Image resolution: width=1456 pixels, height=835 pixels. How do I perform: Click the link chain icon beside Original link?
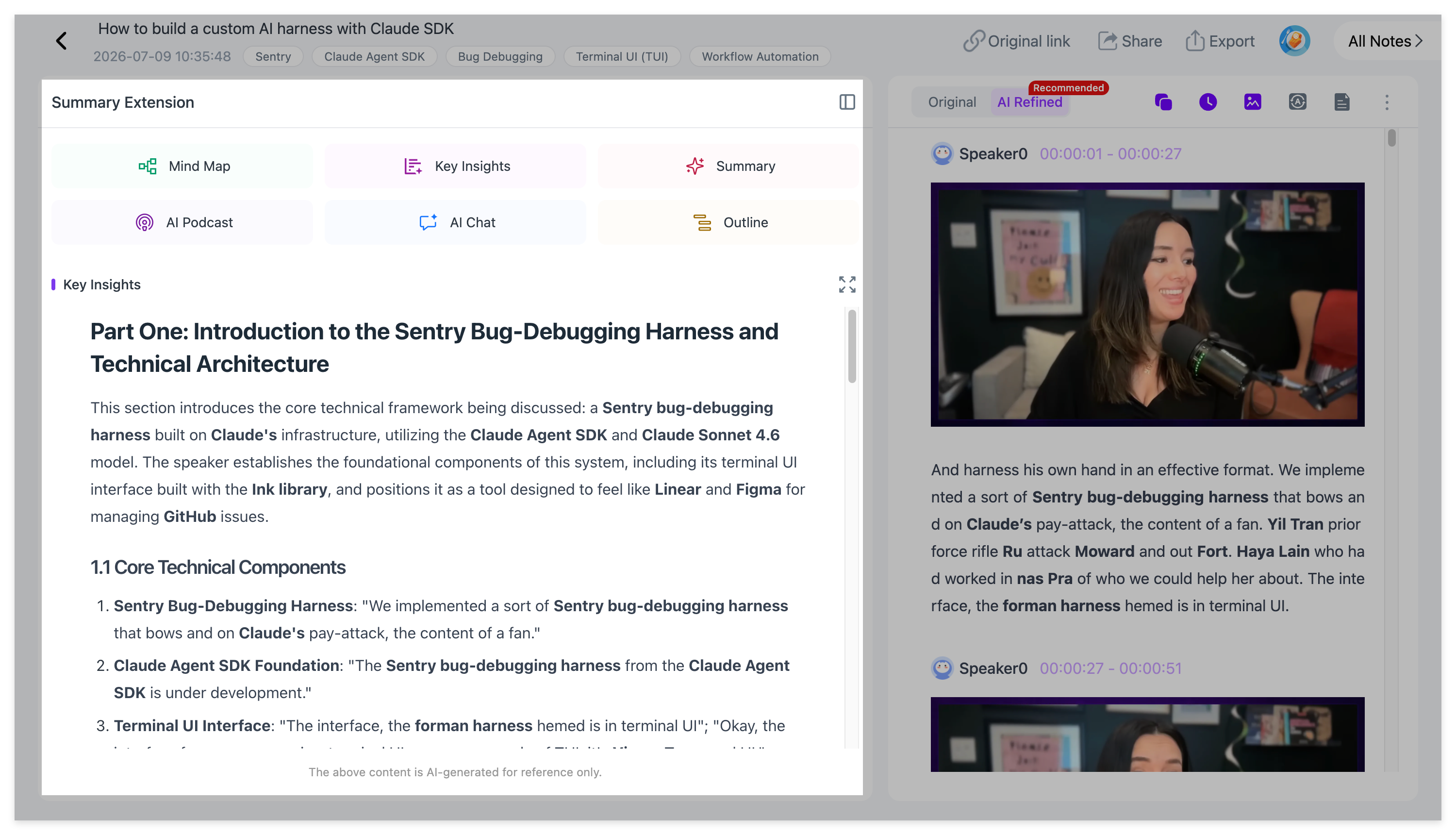[974, 41]
